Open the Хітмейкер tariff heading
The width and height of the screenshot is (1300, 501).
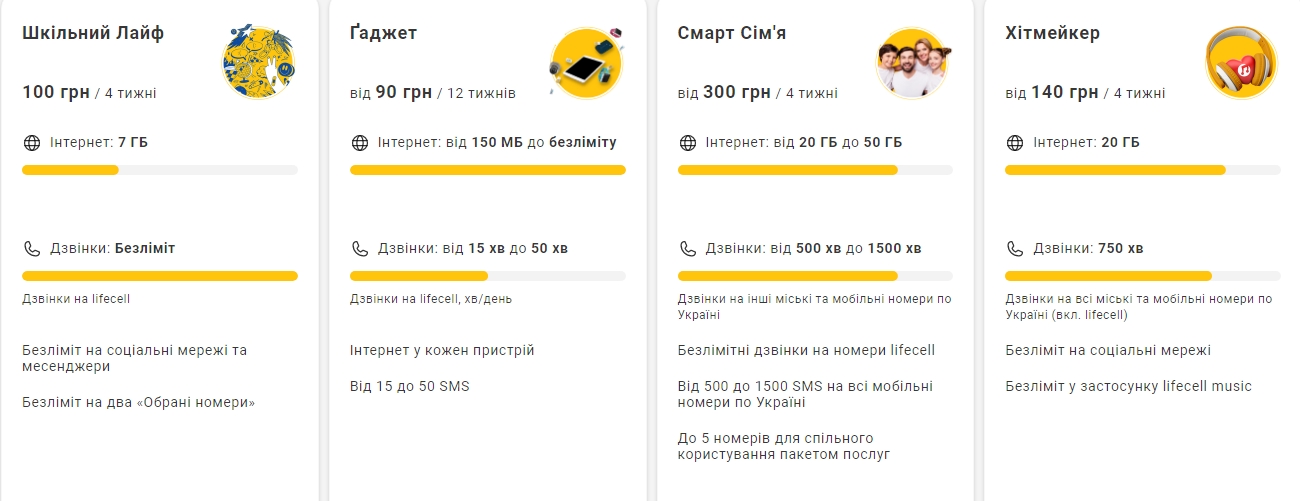coord(1052,33)
